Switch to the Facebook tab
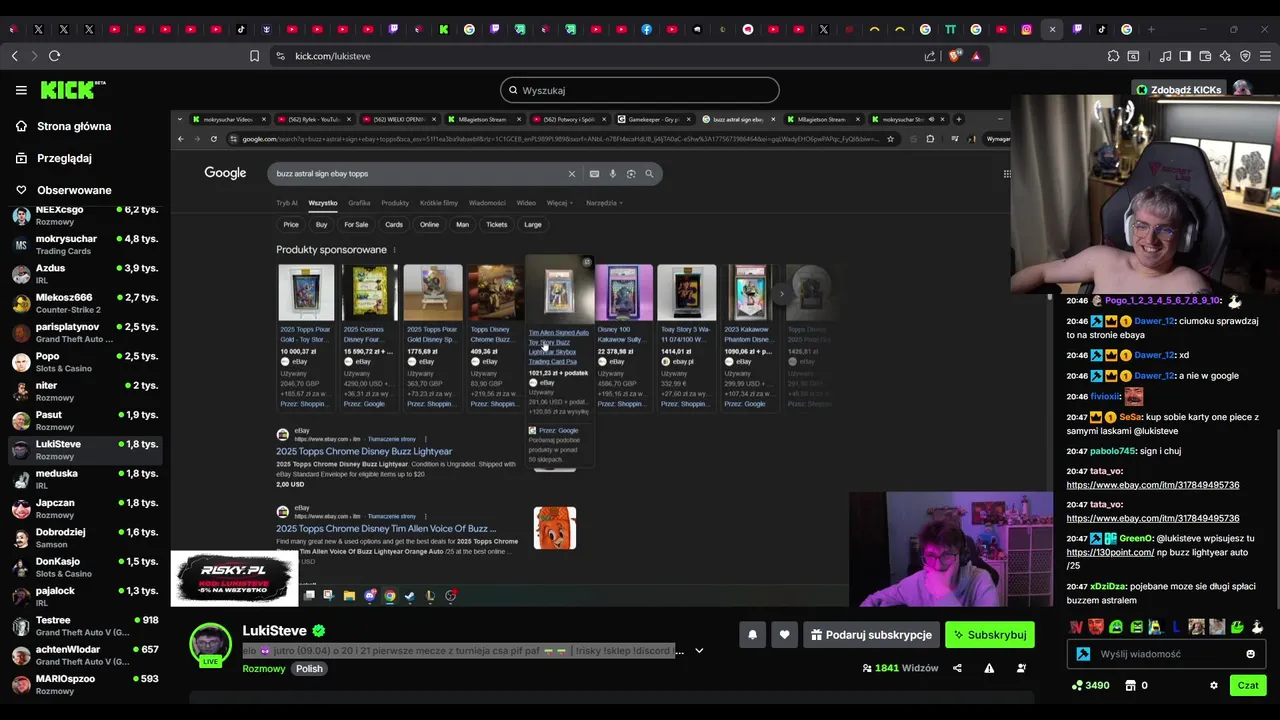The height and width of the screenshot is (720, 1280). tap(647, 29)
